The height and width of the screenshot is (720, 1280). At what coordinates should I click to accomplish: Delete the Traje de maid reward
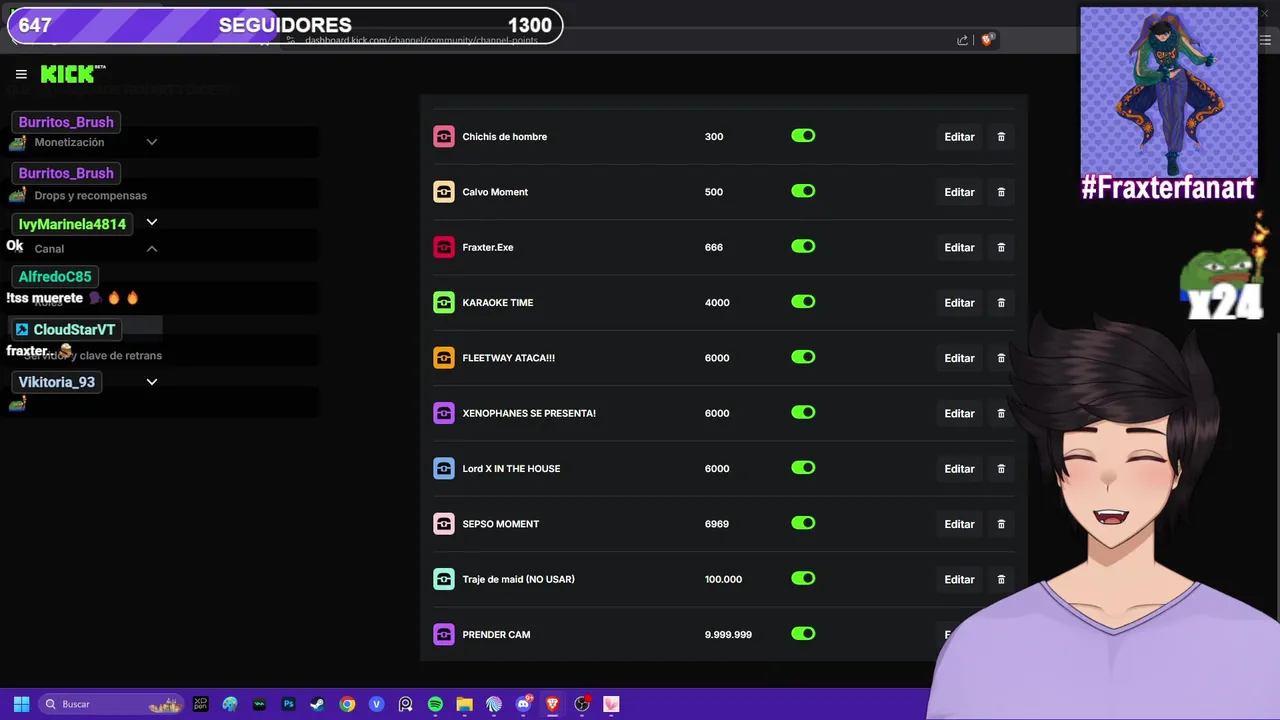click(1001, 579)
